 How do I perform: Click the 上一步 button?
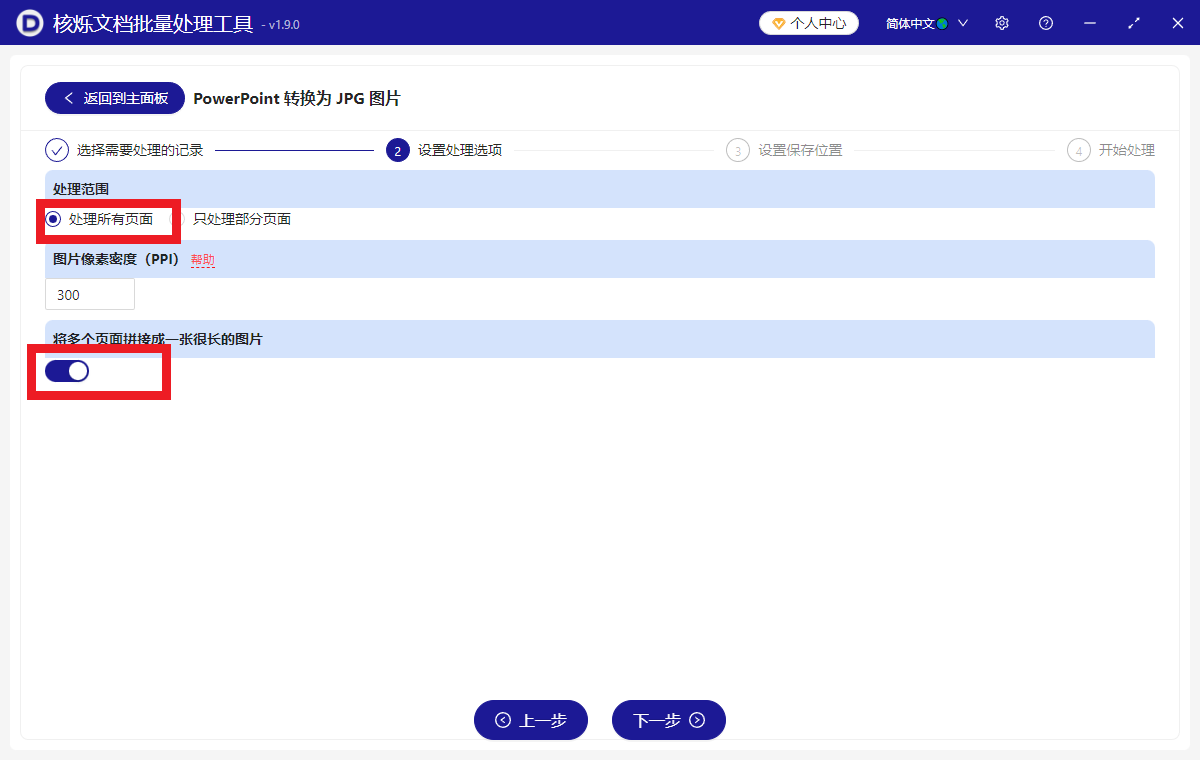(531, 720)
